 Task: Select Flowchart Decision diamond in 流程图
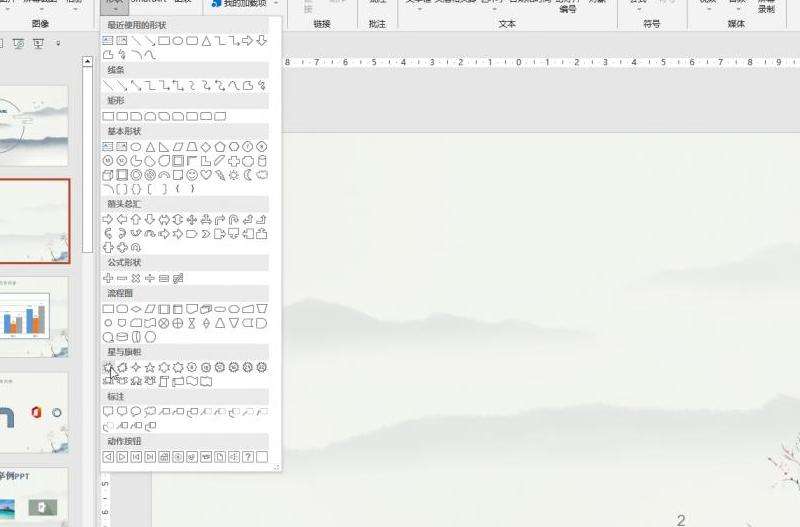tap(136, 309)
